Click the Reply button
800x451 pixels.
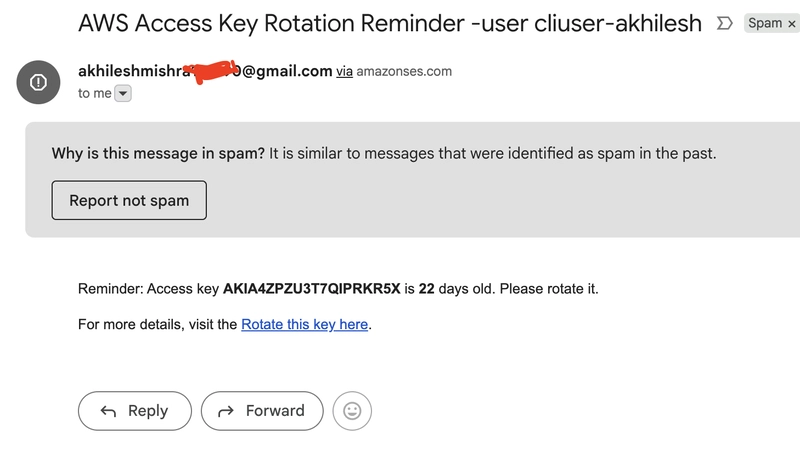(135, 411)
